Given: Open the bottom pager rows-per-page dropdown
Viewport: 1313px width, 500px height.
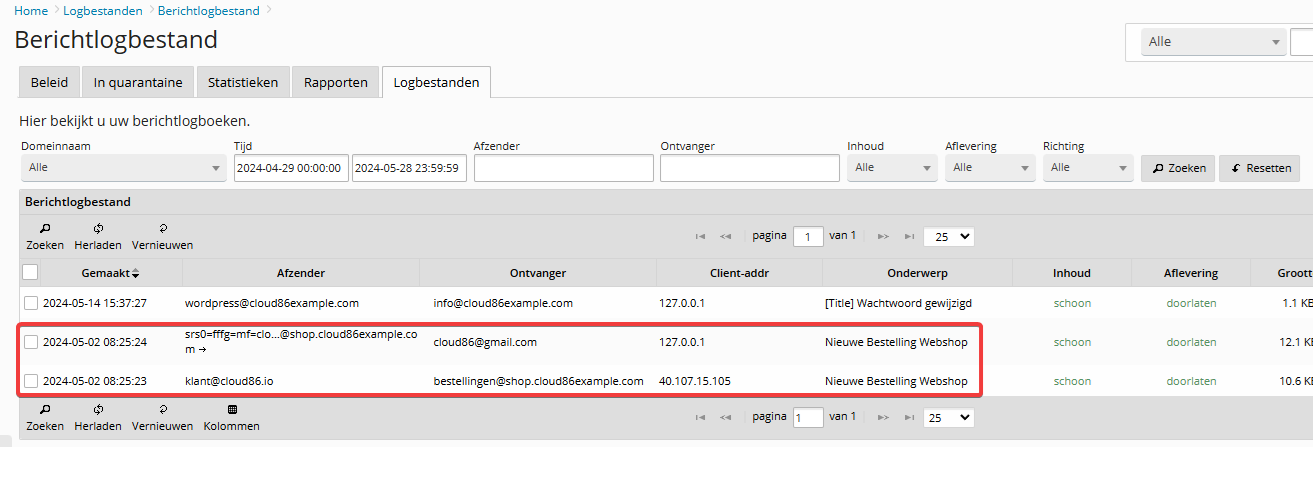Looking at the screenshot, I should coord(949,417).
